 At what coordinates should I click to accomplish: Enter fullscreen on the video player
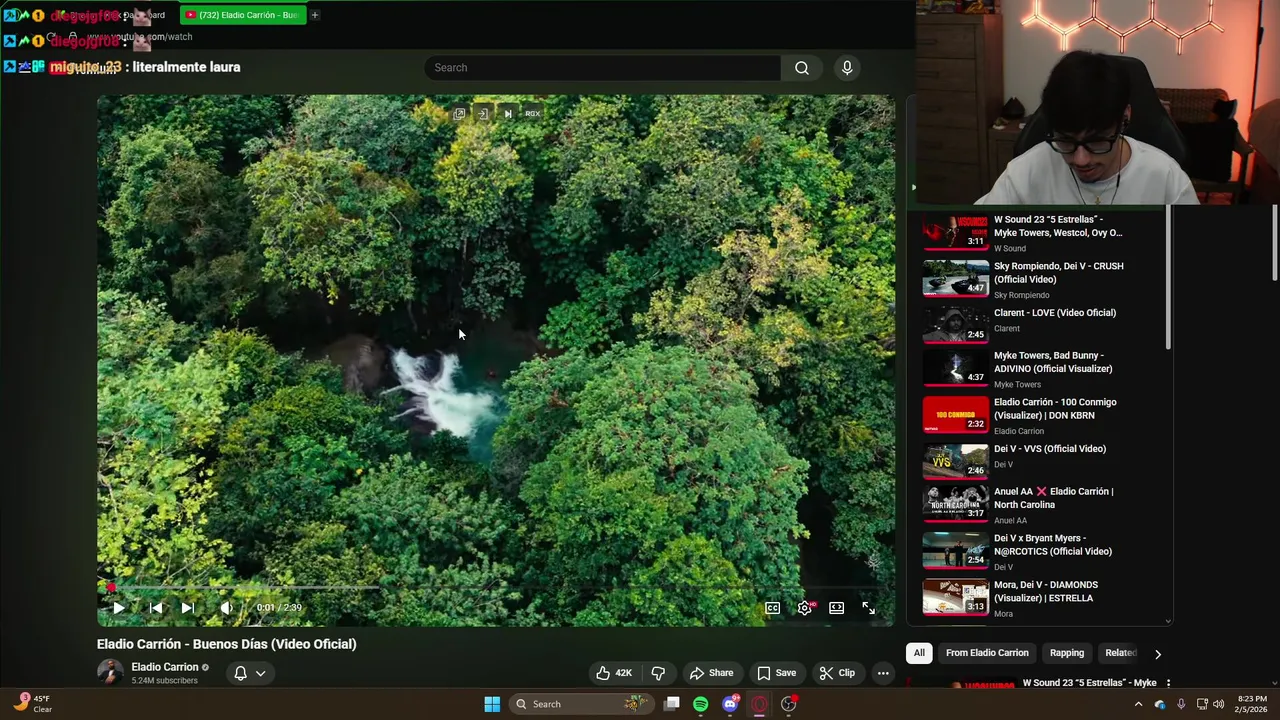(869, 607)
